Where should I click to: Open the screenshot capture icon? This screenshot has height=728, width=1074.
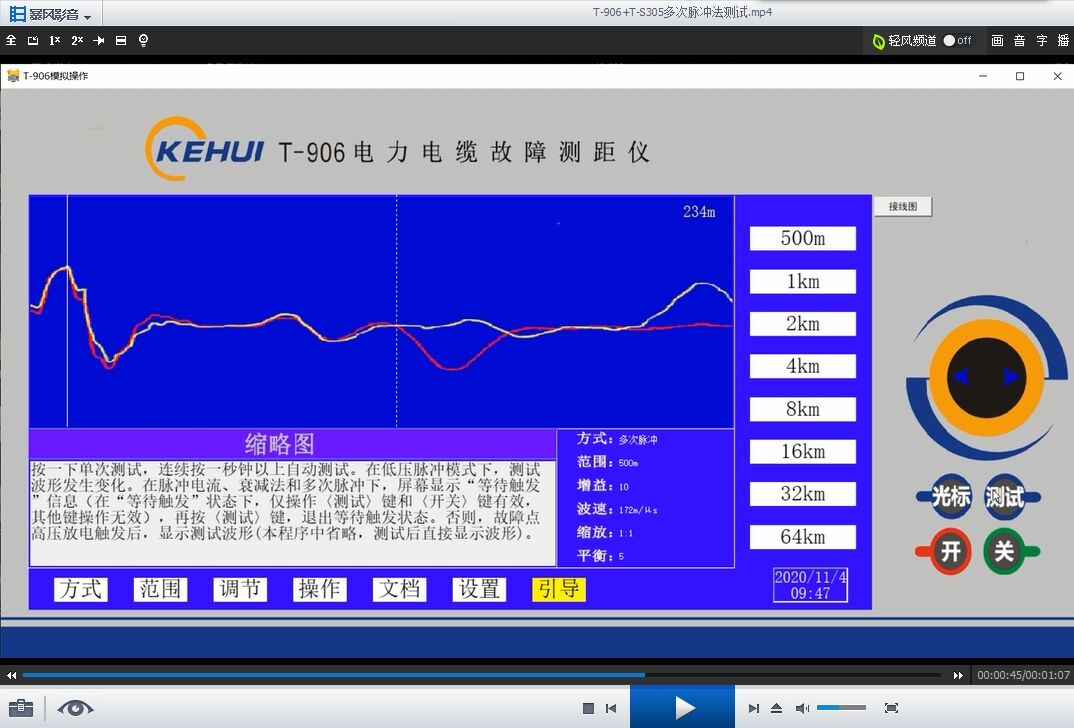(33, 41)
